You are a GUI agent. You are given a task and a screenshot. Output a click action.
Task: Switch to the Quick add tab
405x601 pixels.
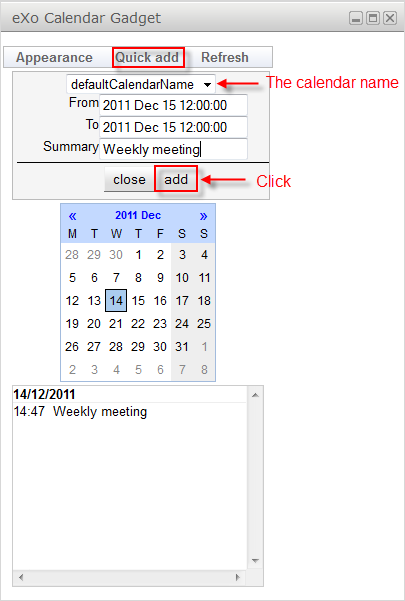click(147, 57)
